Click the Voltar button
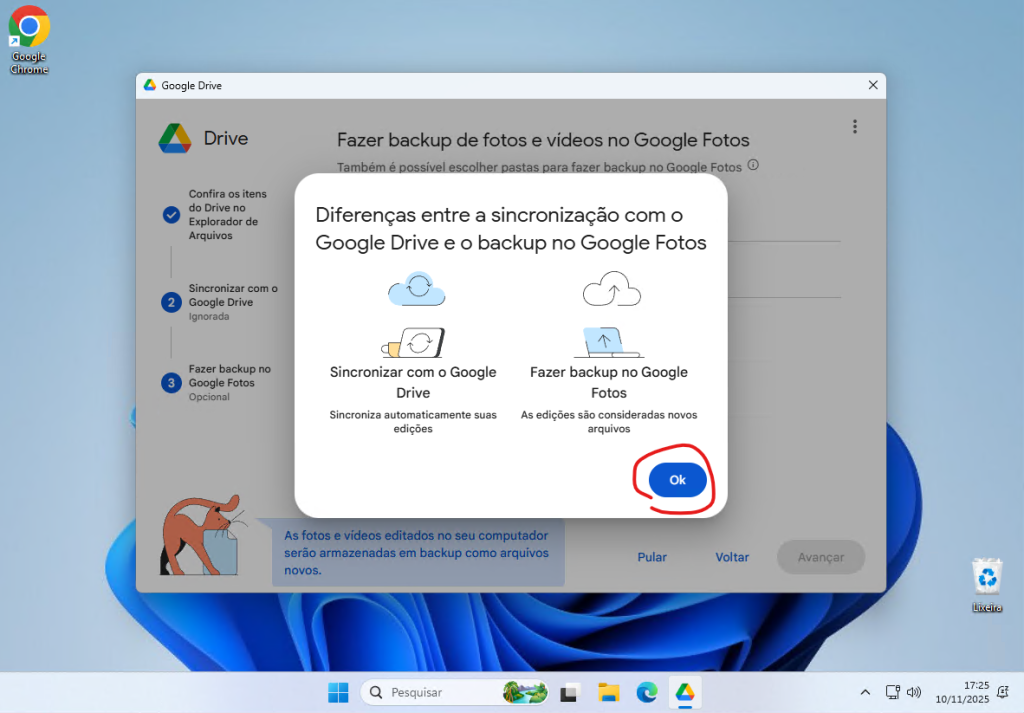 pyautogui.click(x=732, y=557)
